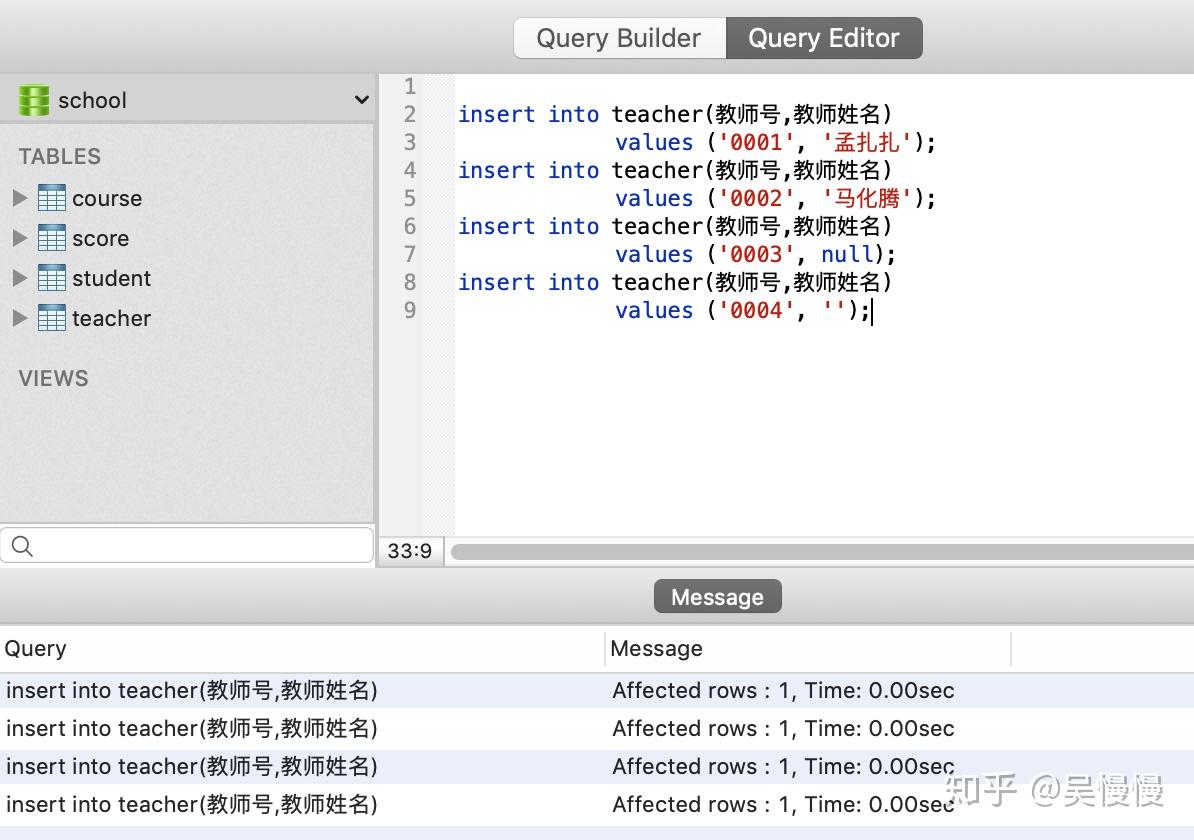Click the VIEWS section heading

tap(53, 378)
